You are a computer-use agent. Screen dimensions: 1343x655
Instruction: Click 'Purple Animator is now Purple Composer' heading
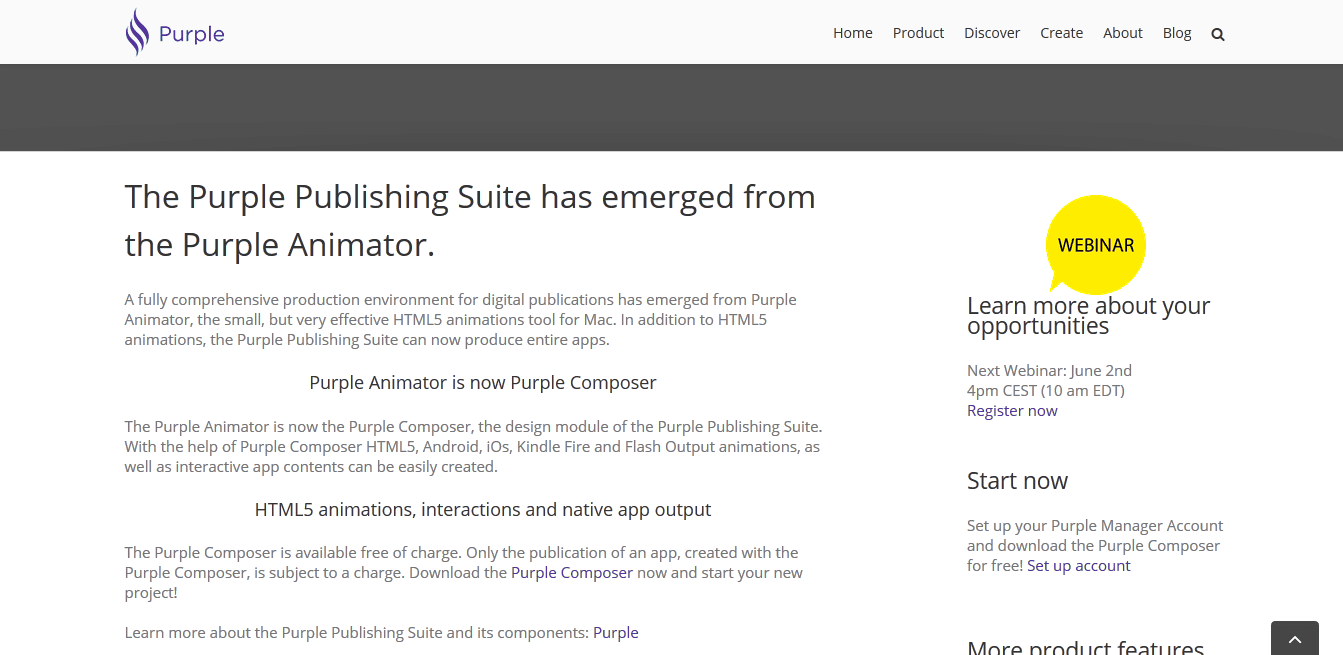483,383
